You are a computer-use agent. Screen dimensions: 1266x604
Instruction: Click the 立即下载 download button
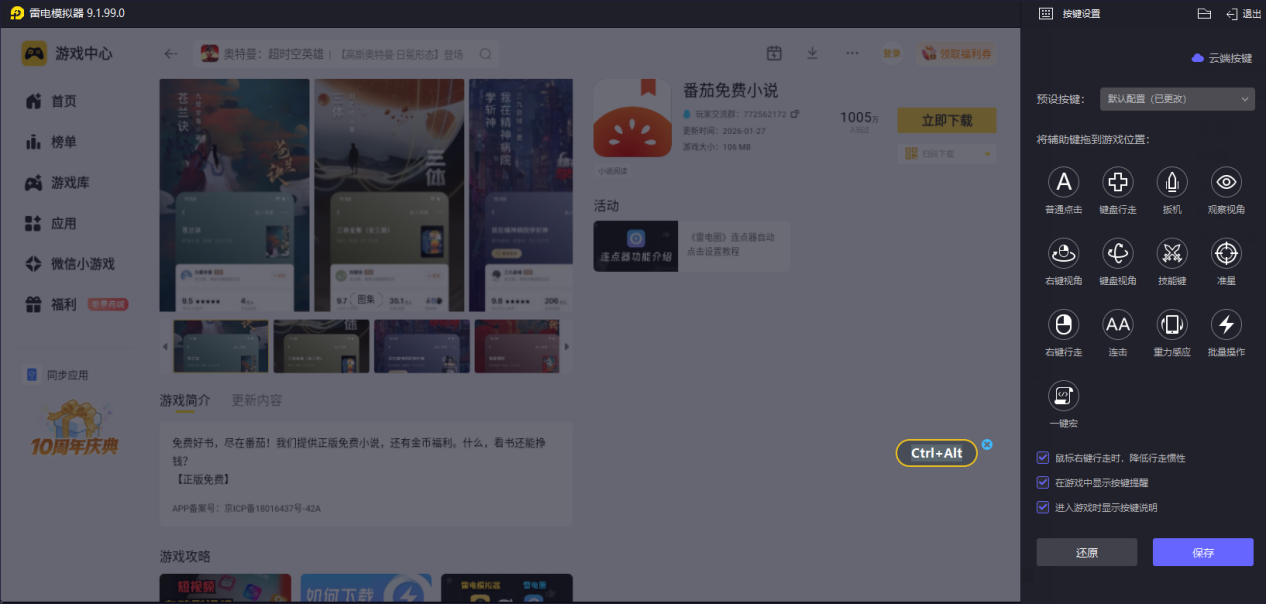(x=947, y=120)
